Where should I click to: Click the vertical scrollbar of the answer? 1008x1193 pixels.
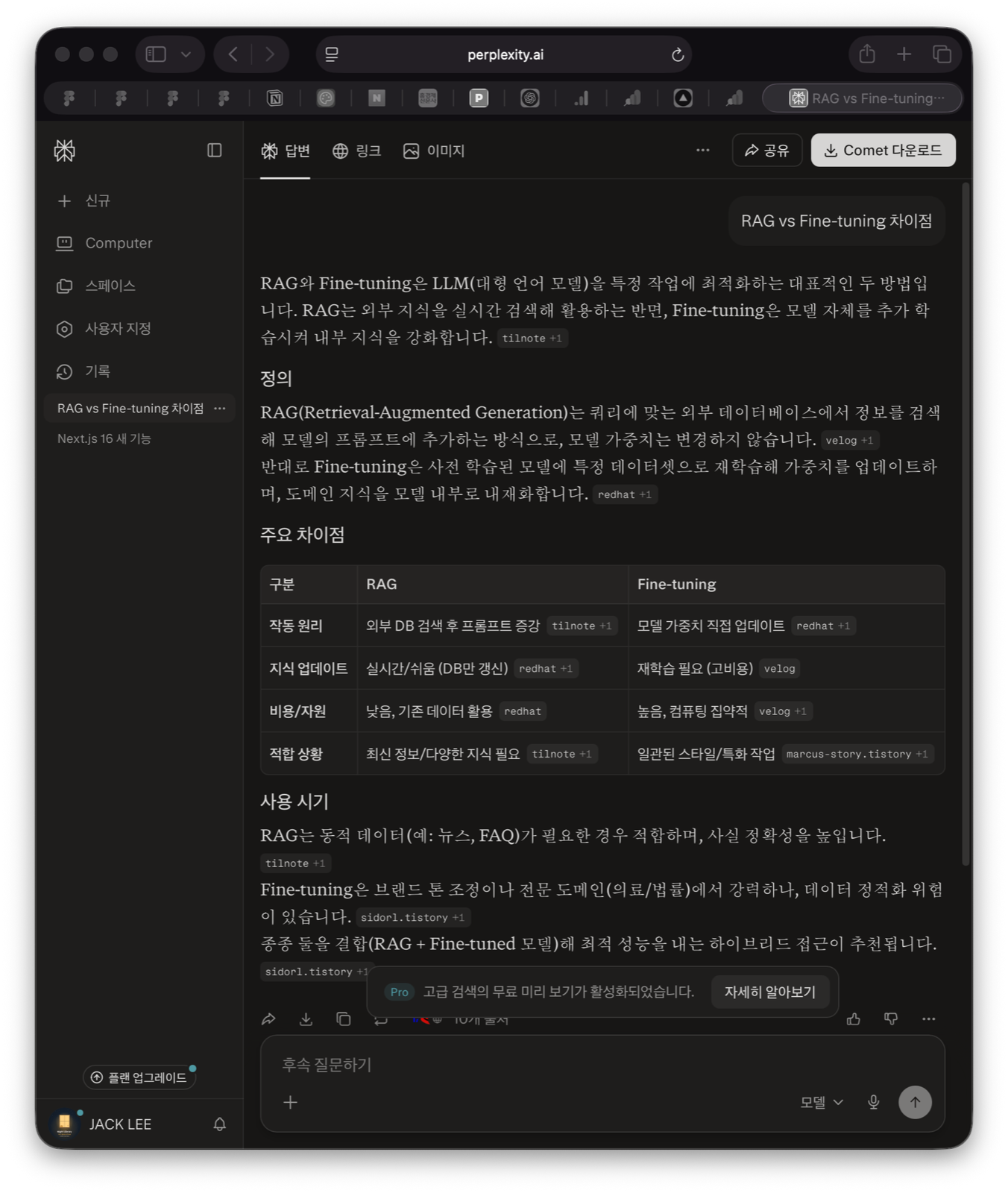tap(966, 522)
